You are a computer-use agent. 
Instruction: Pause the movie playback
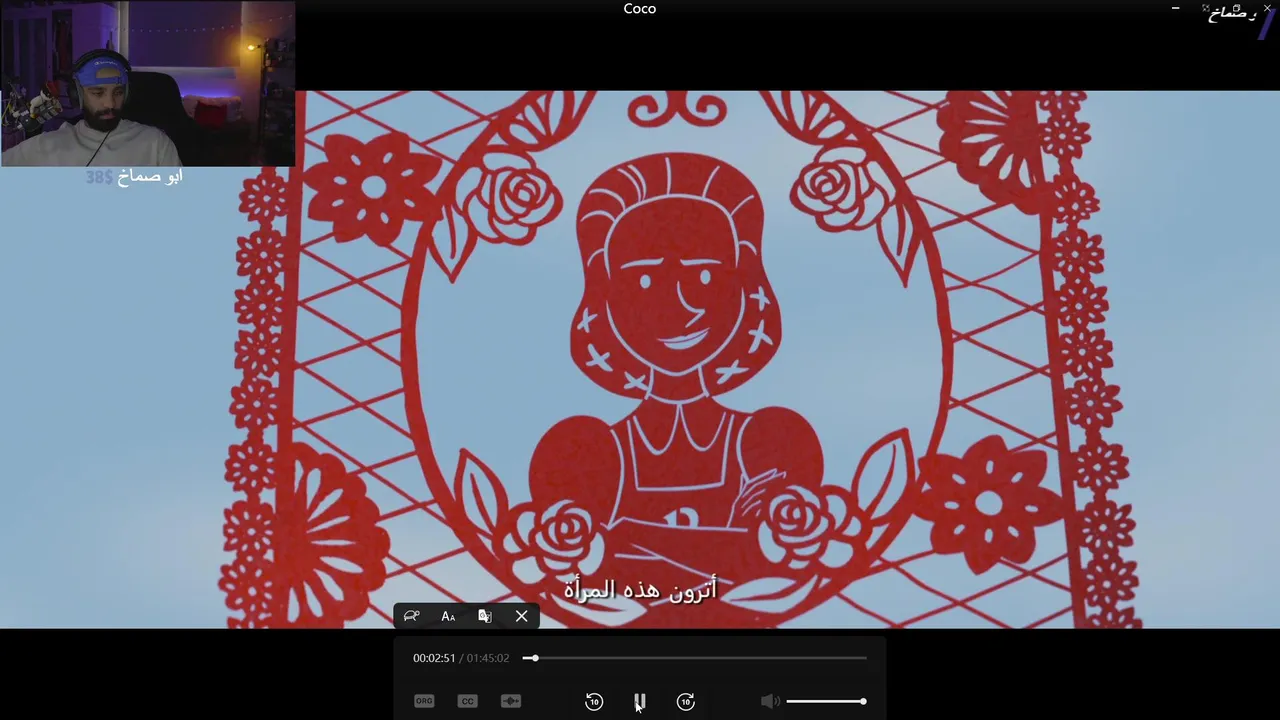pyautogui.click(x=640, y=701)
